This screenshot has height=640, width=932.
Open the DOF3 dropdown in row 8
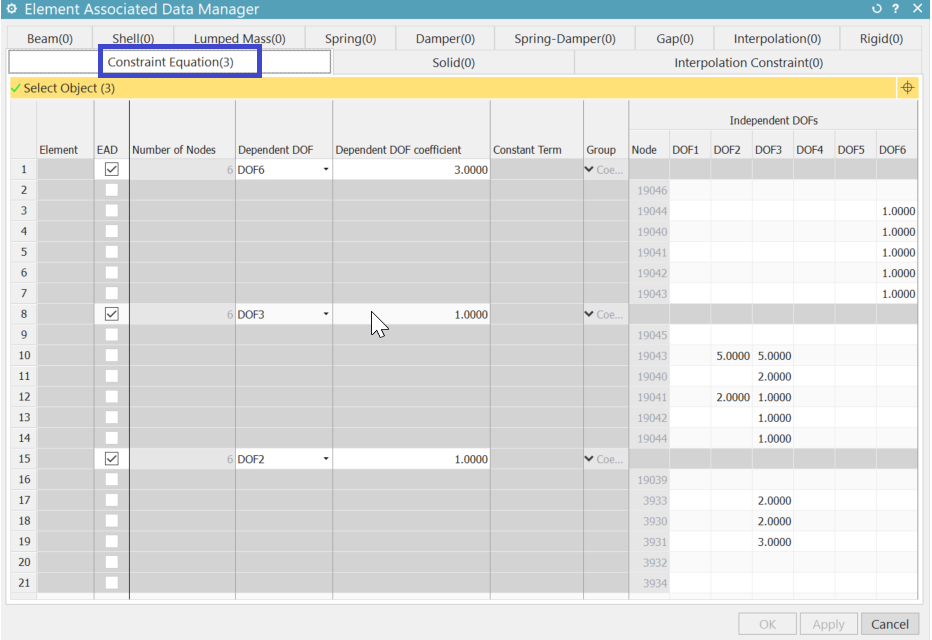[326, 313]
